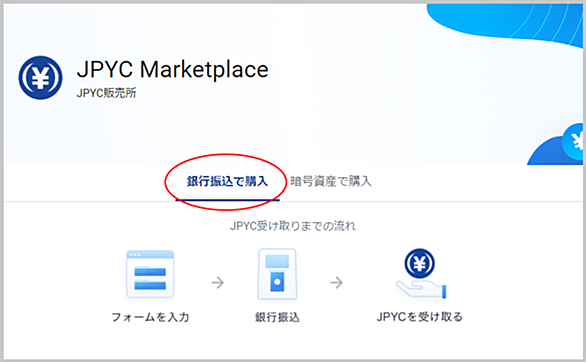
Task: Click the 銀行振込 step label
Action: (x=277, y=317)
